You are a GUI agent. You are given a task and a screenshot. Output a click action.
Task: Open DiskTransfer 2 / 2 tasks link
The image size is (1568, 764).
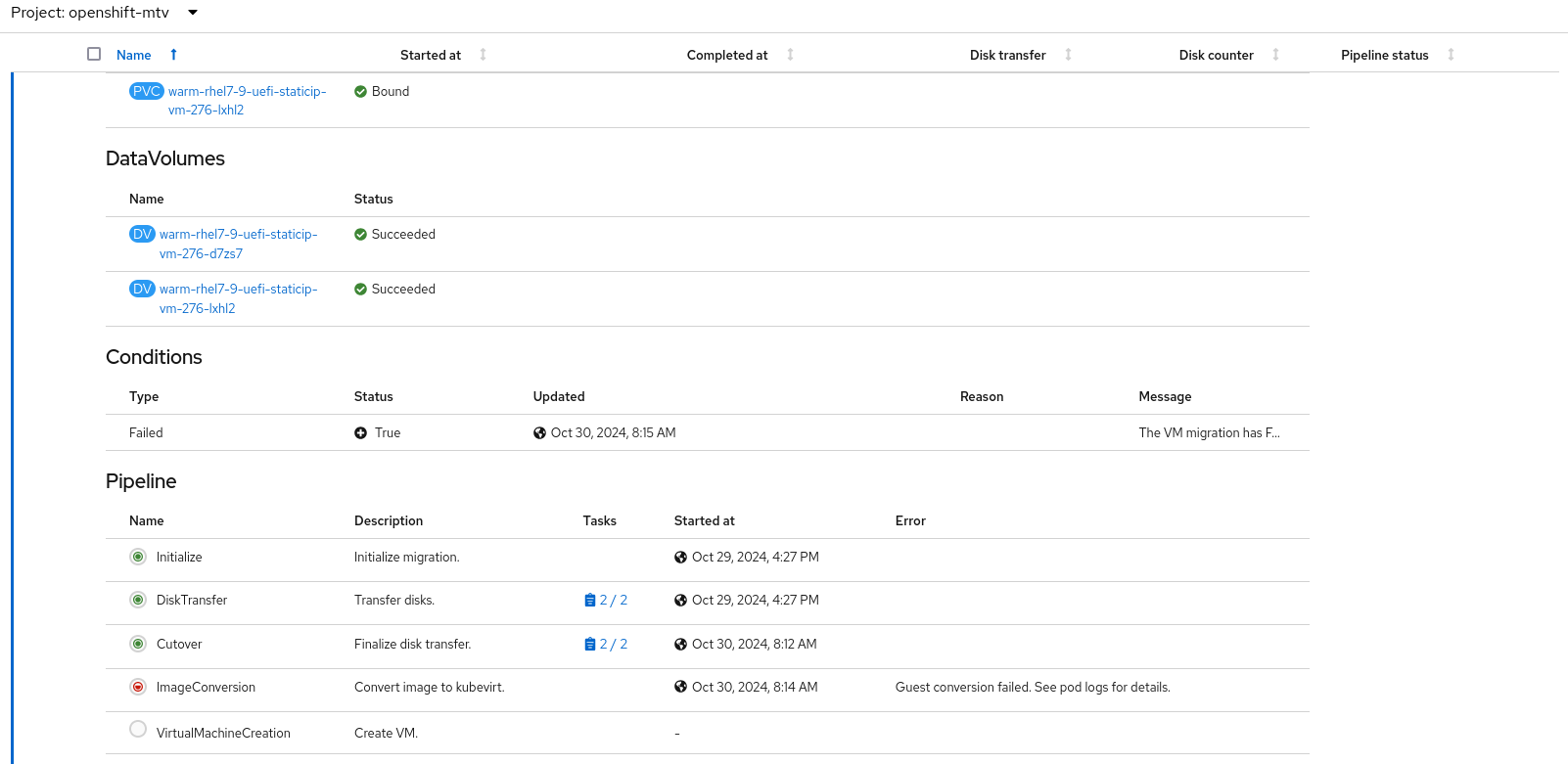[x=613, y=600]
